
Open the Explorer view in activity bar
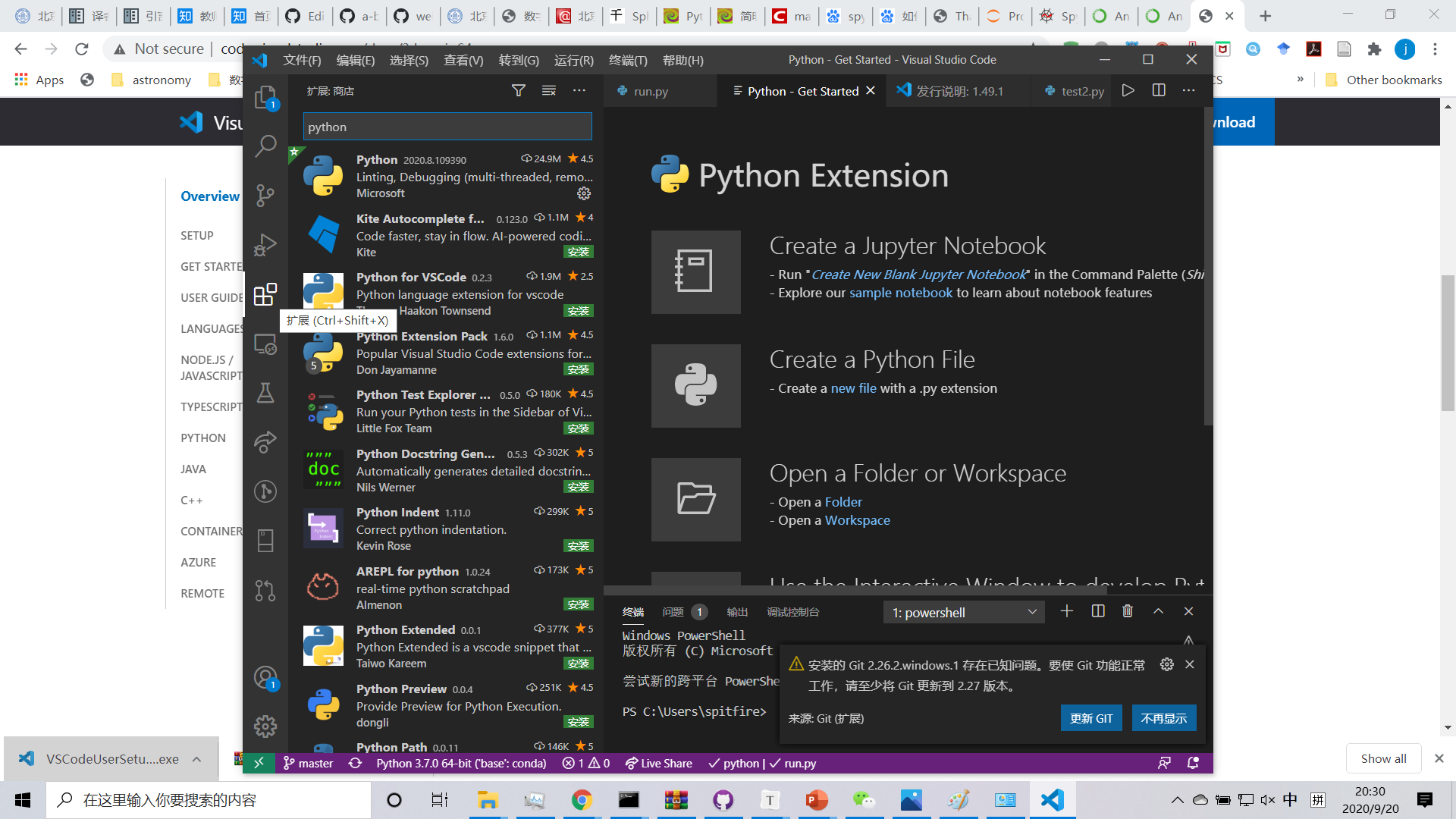tap(265, 97)
